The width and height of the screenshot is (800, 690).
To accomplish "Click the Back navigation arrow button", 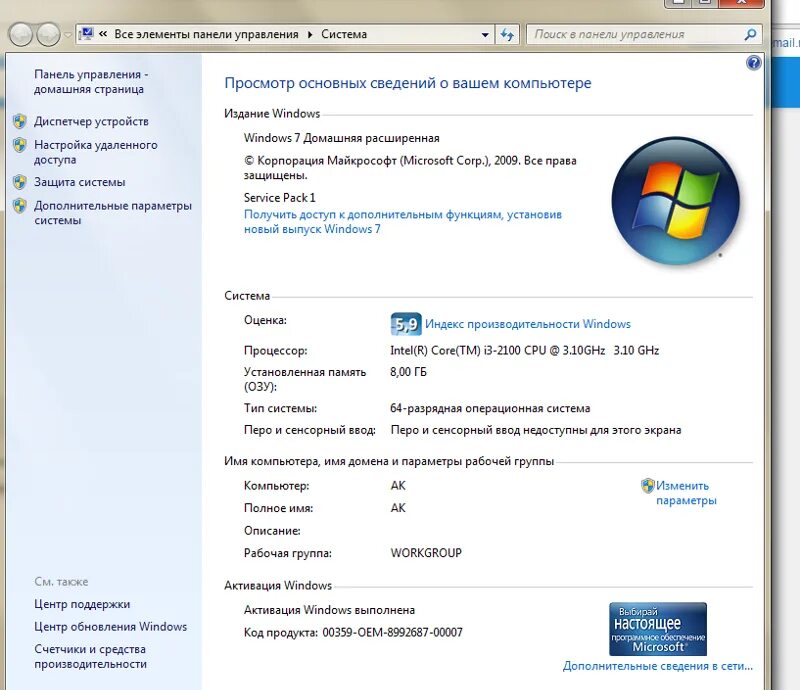I will [x=21, y=35].
